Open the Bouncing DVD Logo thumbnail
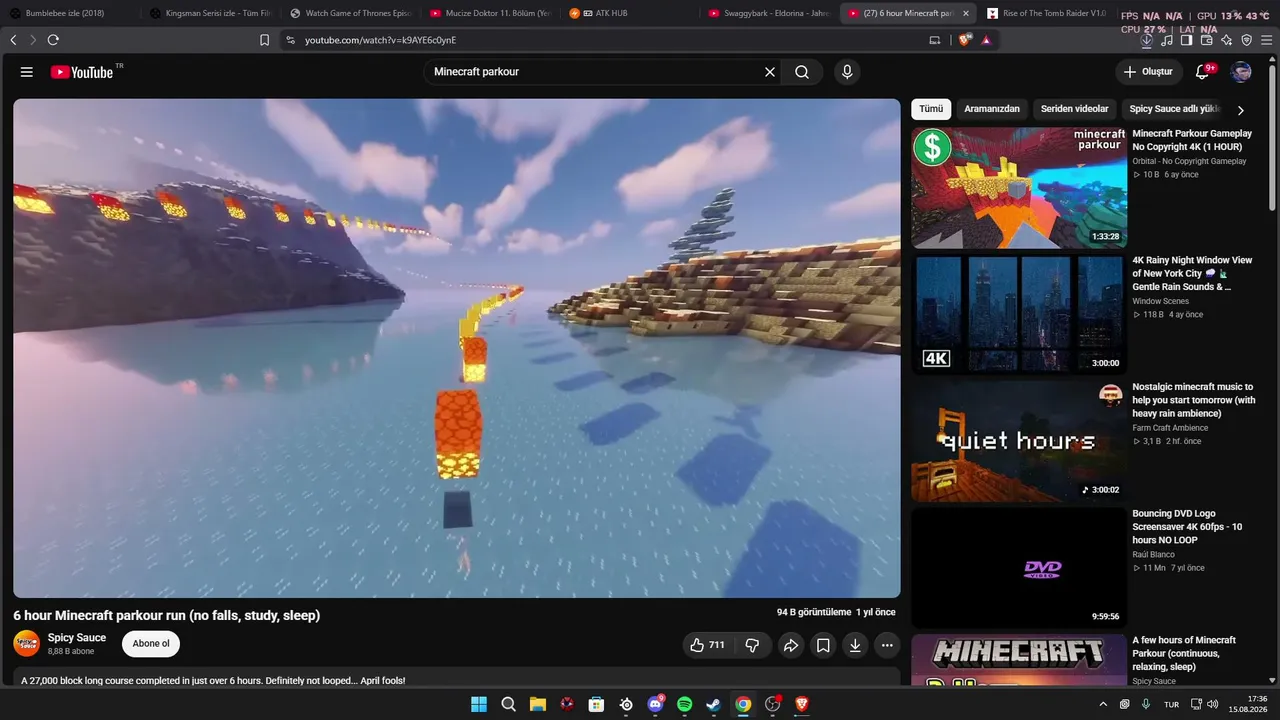 pos(1019,568)
